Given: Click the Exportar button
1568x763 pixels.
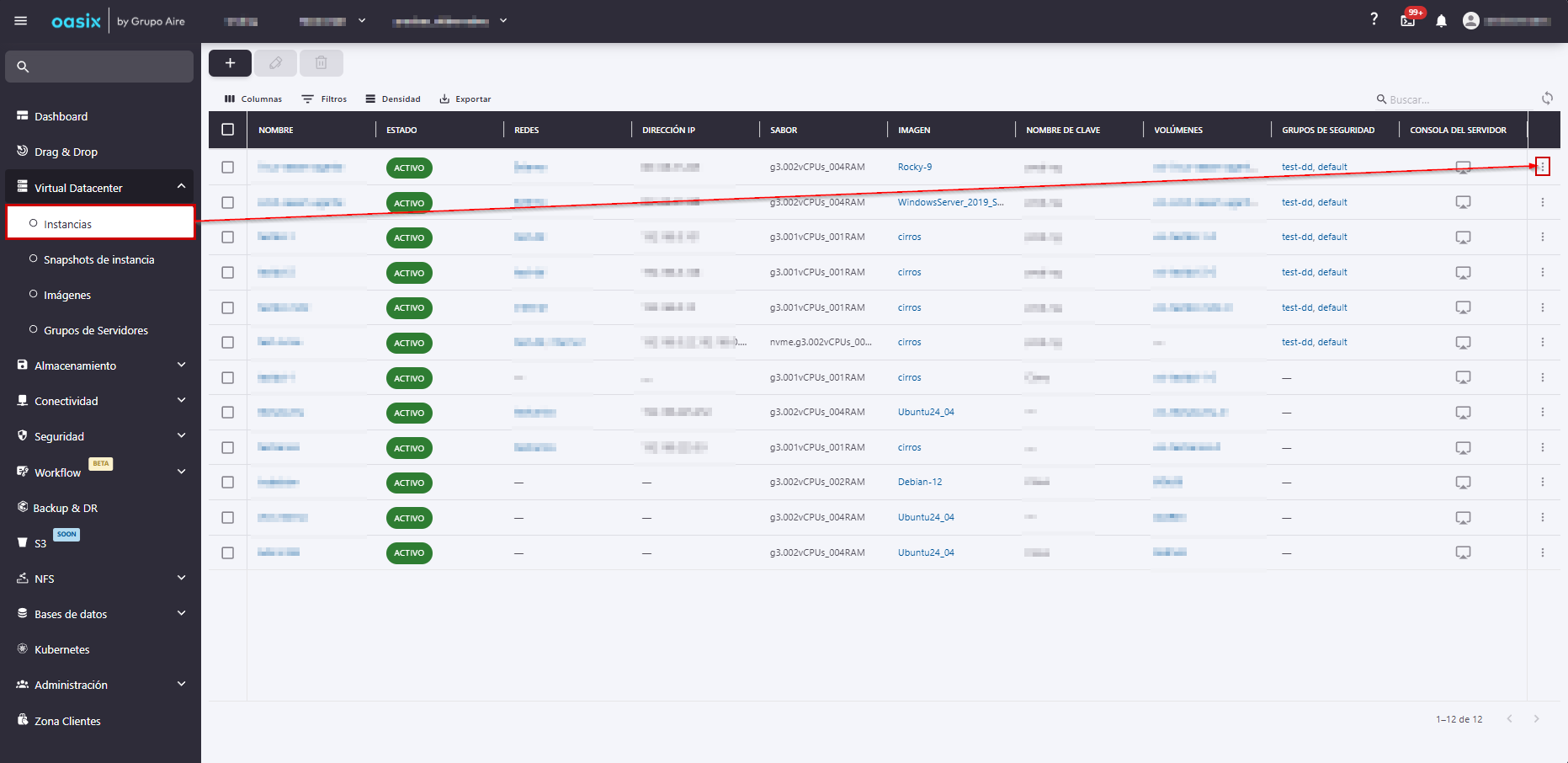Looking at the screenshot, I should tap(465, 99).
